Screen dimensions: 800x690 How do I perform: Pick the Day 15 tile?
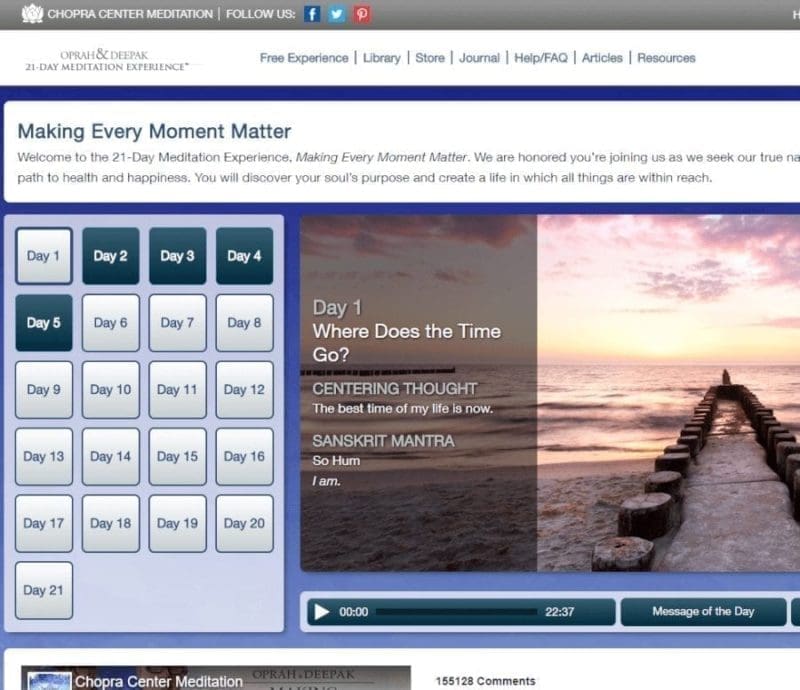click(x=178, y=456)
